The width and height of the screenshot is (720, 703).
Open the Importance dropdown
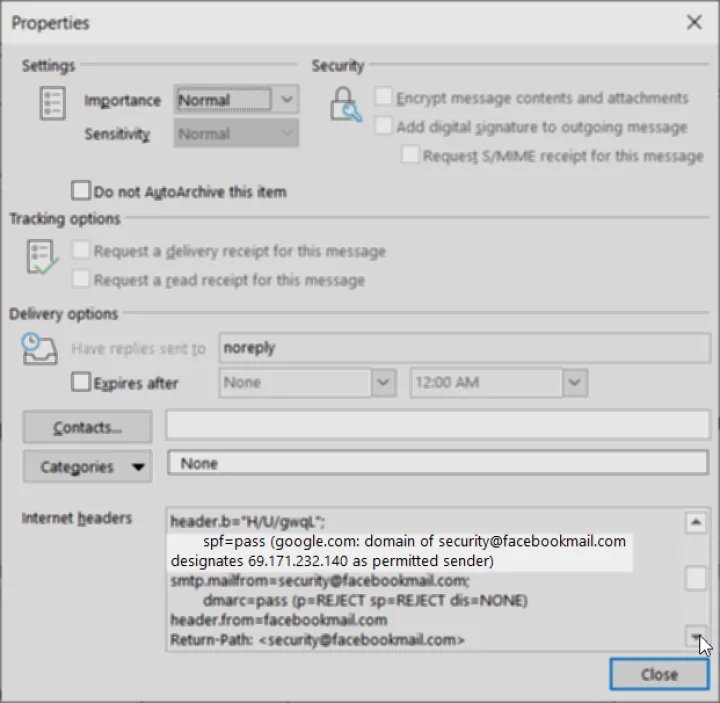(x=286, y=100)
